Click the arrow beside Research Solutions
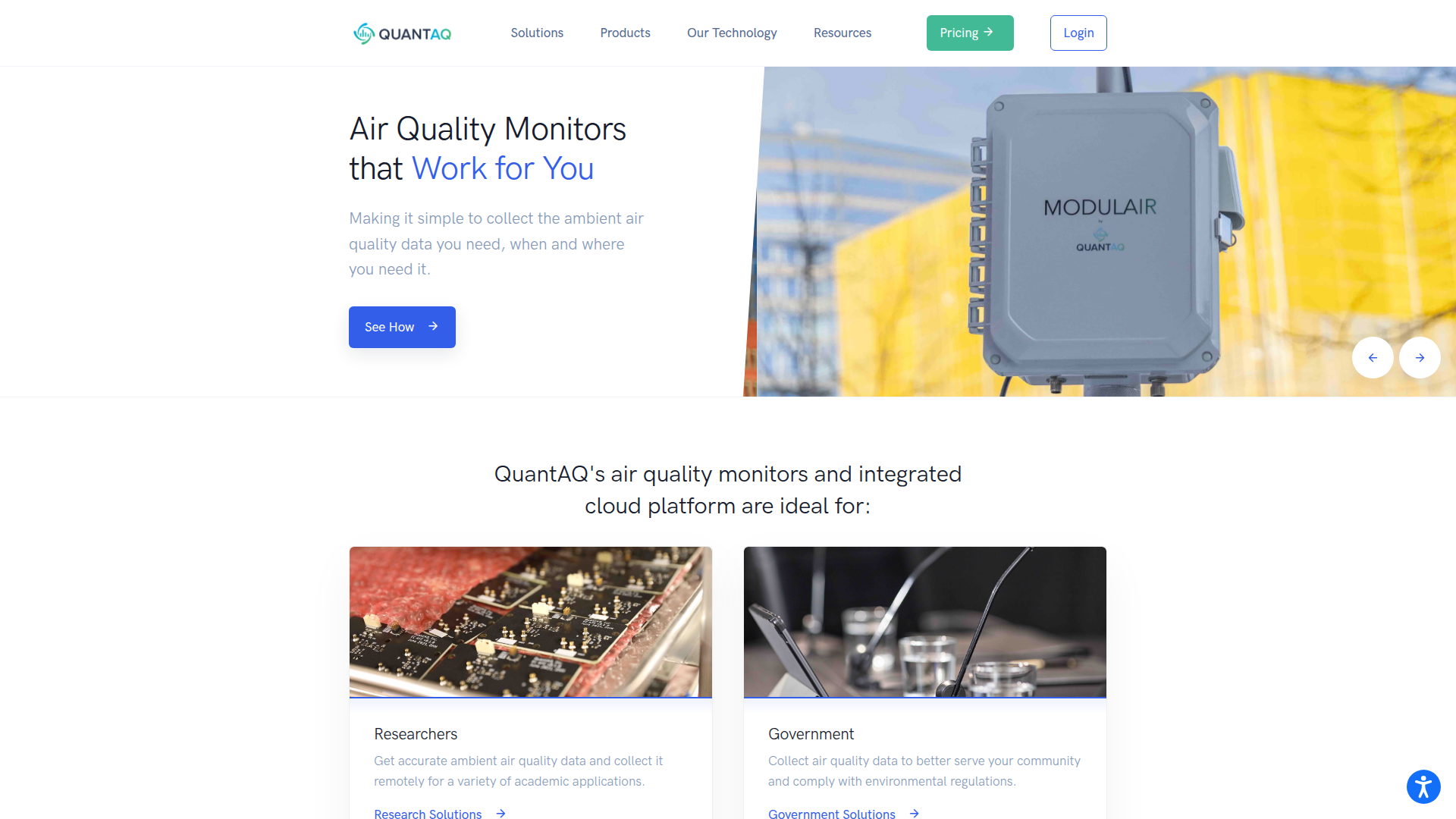 tap(500, 813)
